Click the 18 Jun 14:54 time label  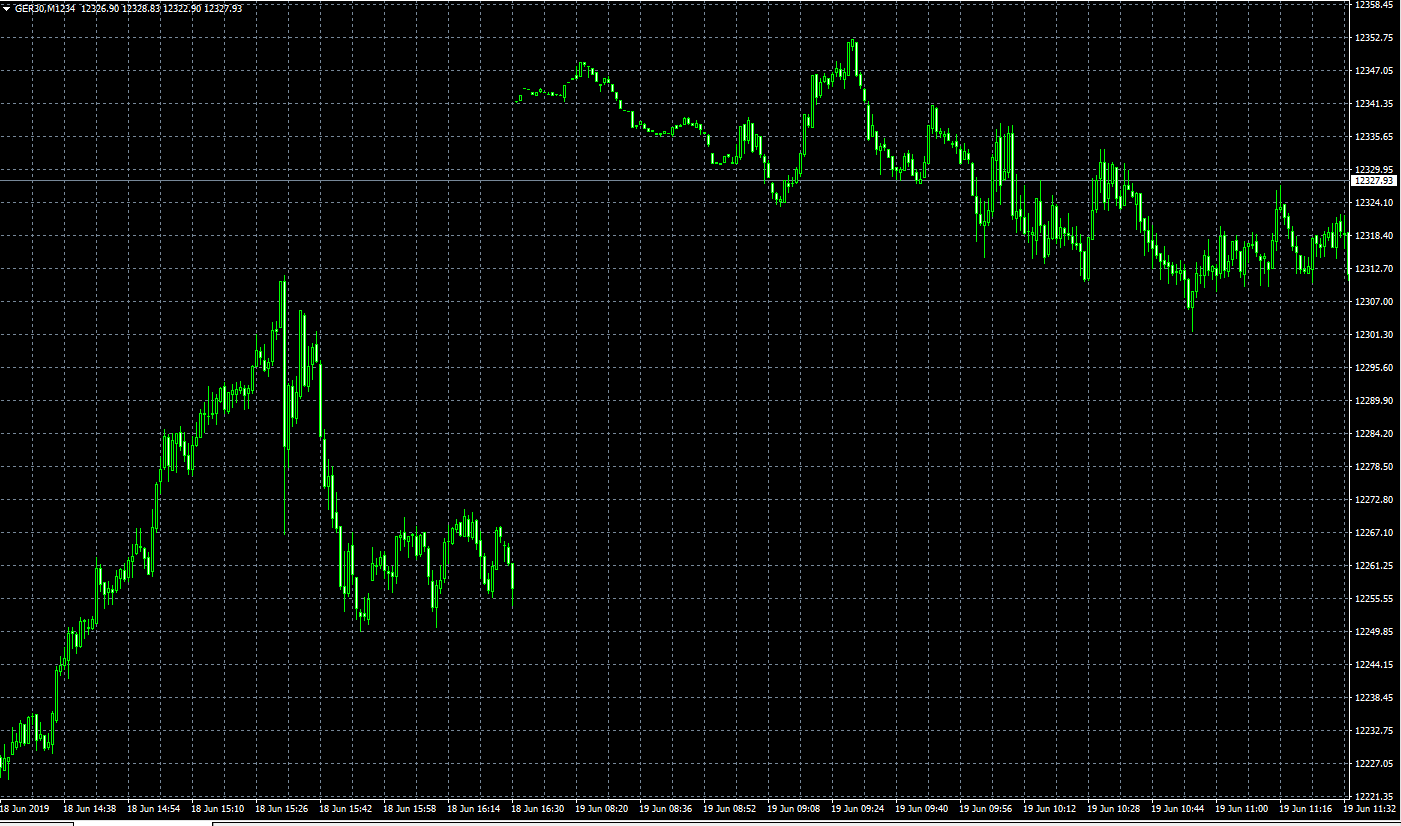(153, 808)
